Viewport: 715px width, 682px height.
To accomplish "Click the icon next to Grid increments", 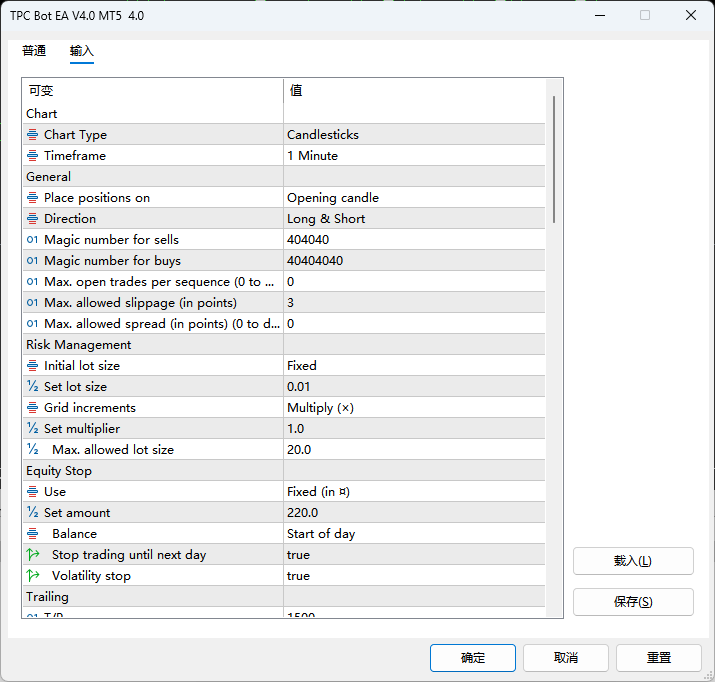I will 32,408.
